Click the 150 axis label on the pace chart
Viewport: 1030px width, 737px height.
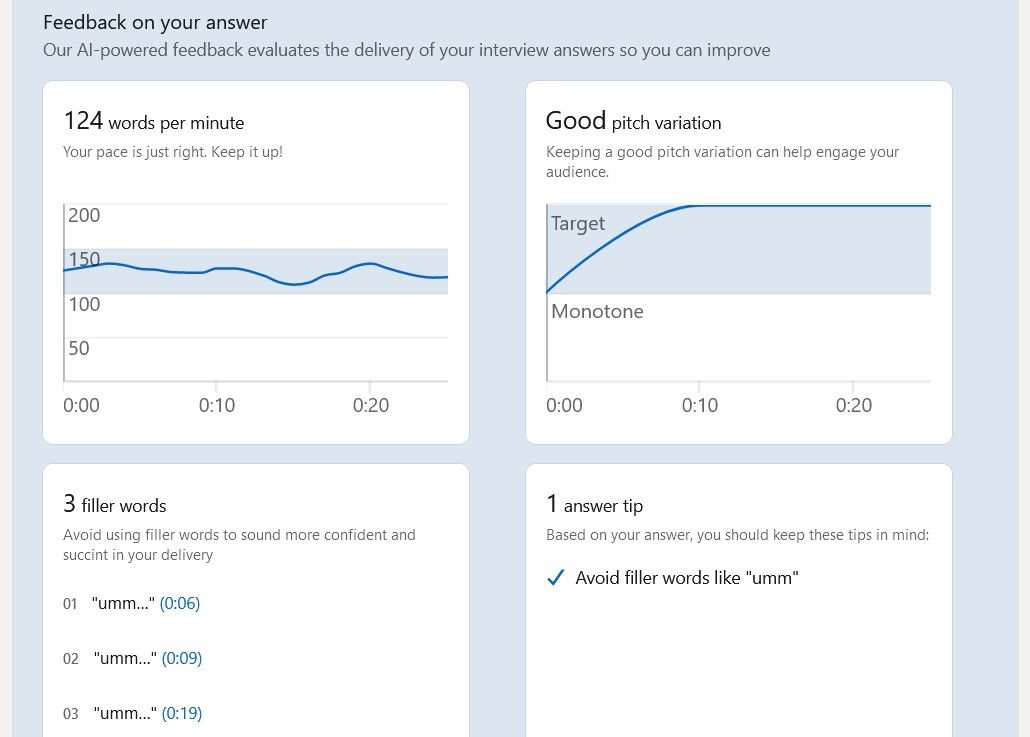(84, 260)
